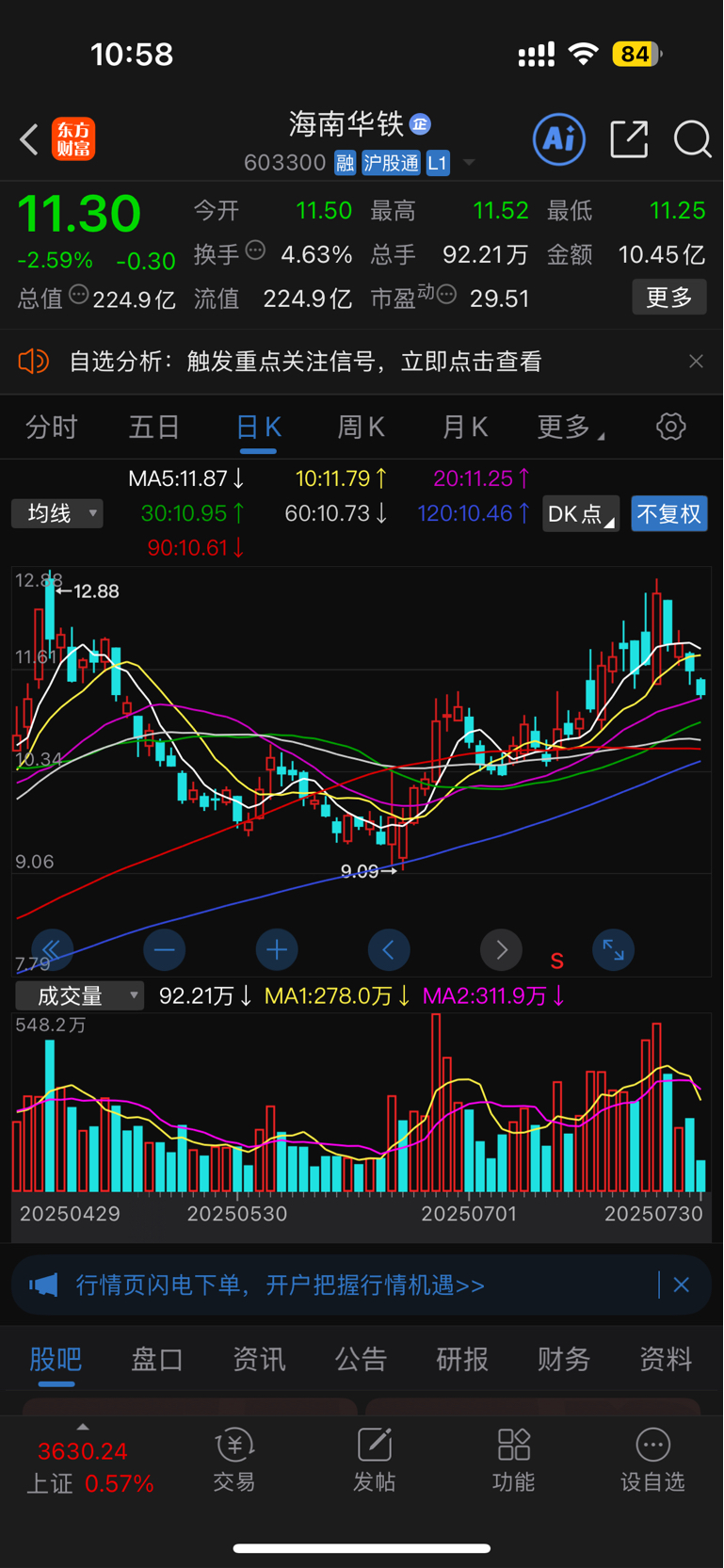
Task: Tap the blue 120:10.46 MA value
Action: [x=474, y=513]
